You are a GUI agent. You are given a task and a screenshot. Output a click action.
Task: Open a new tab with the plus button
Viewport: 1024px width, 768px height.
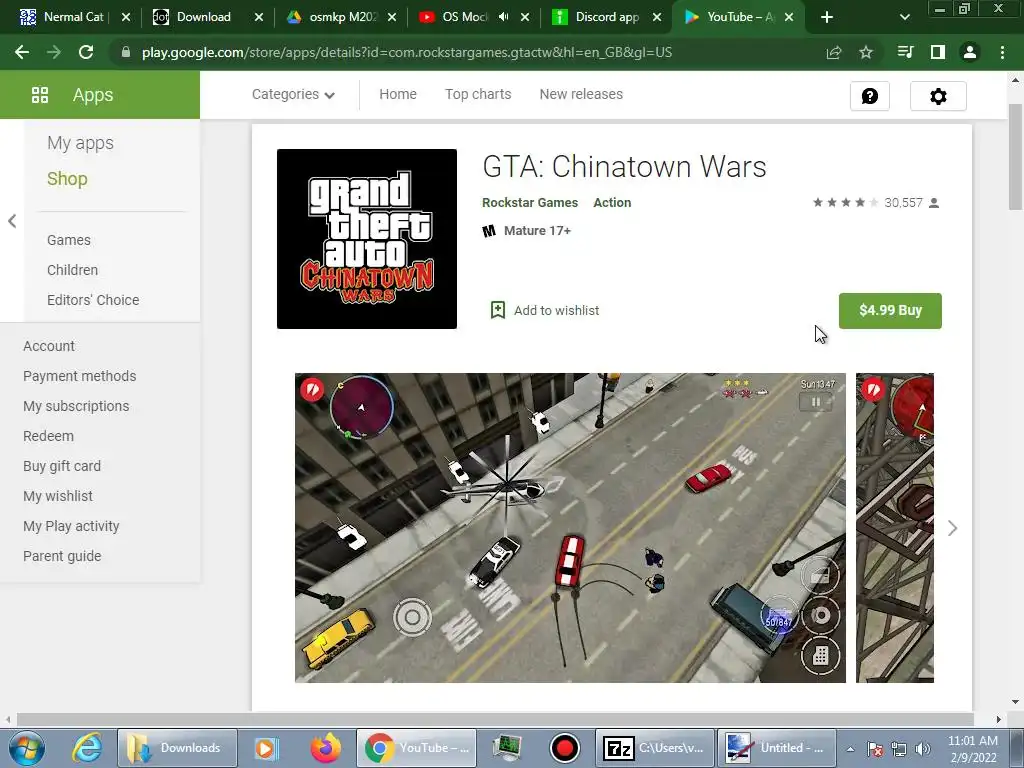[x=827, y=17]
